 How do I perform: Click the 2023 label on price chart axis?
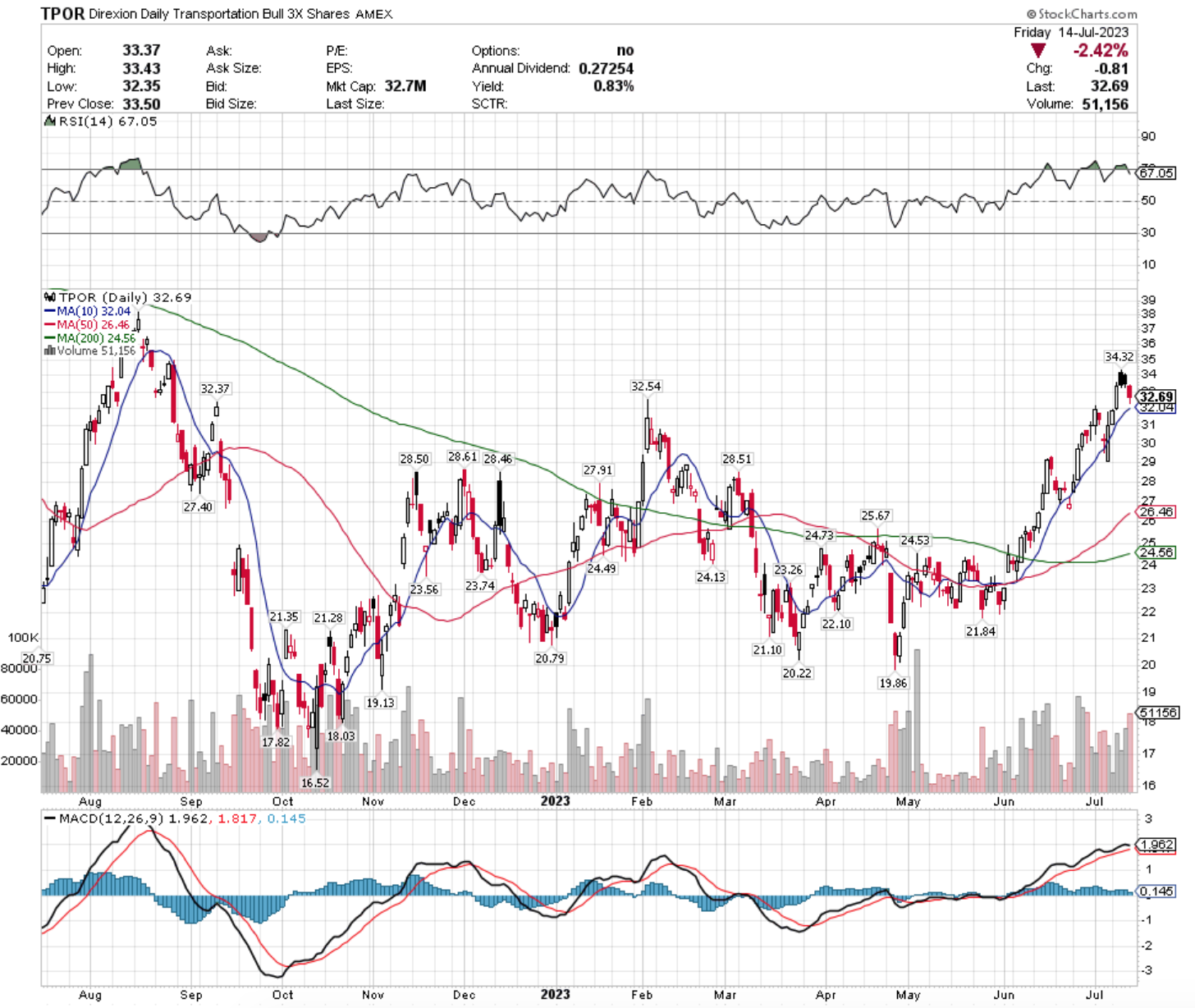(555, 801)
